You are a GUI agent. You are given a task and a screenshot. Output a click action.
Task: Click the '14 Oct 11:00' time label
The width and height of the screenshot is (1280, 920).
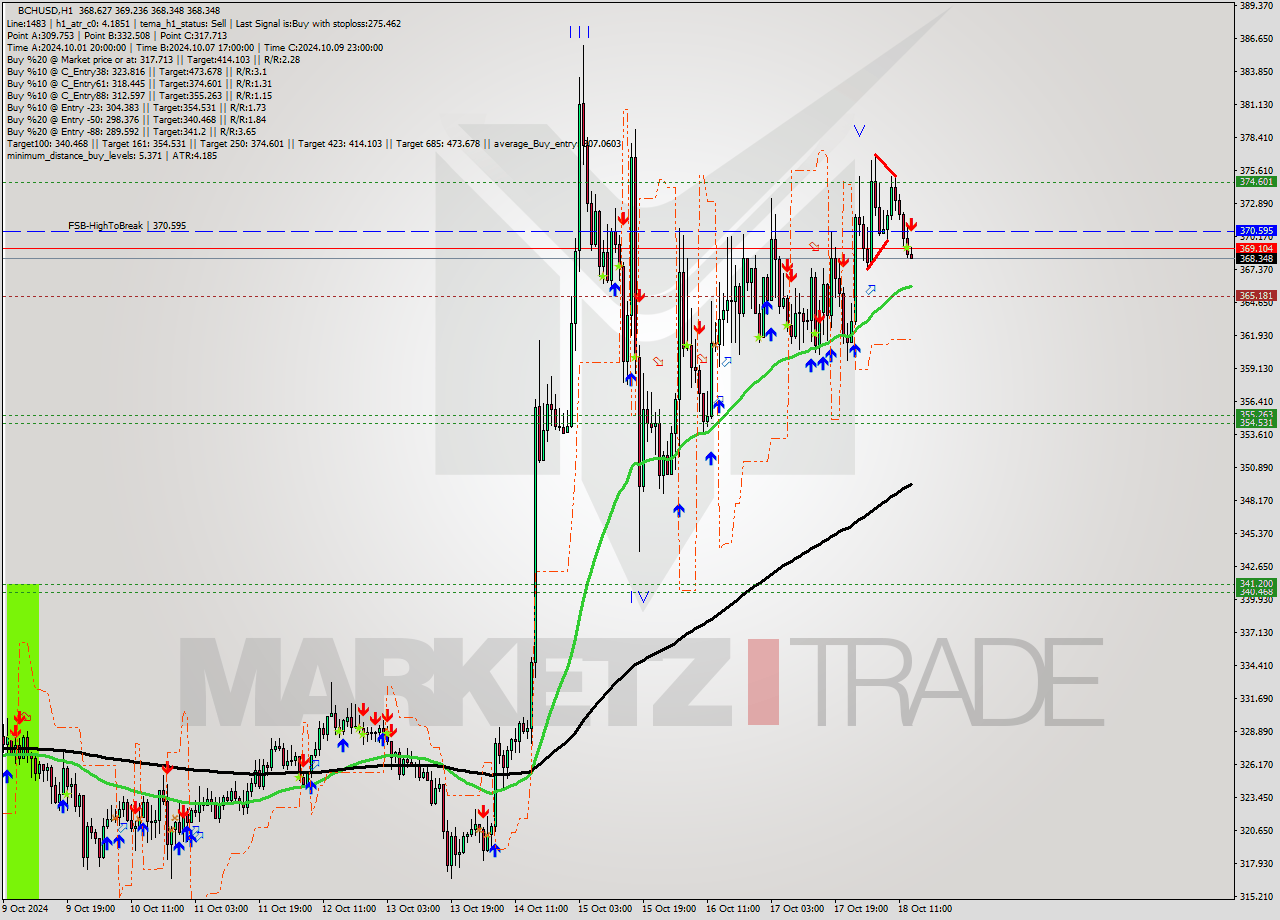point(541,909)
